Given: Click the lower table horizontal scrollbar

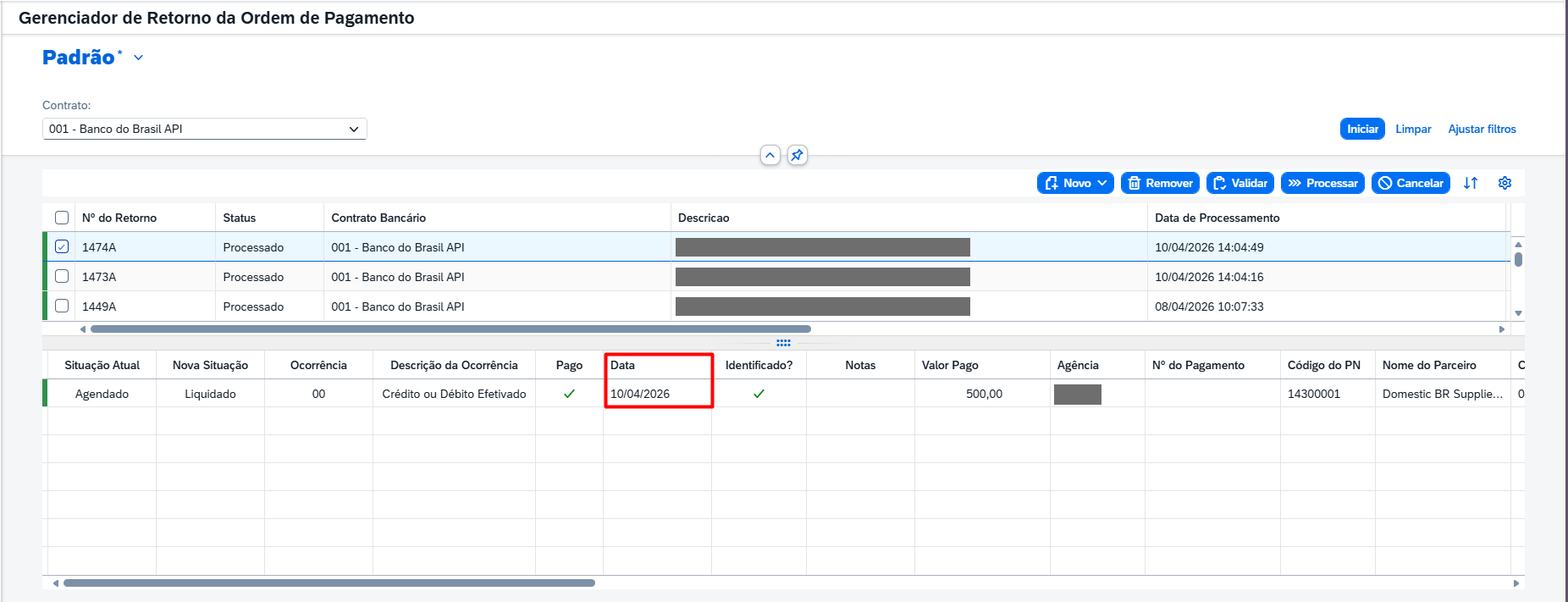Looking at the screenshot, I should (x=329, y=583).
